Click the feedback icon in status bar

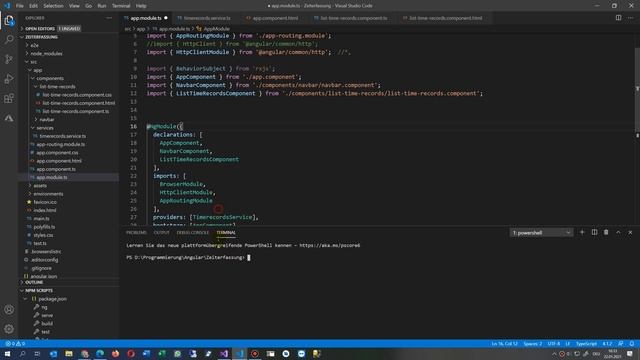click(621, 344)
